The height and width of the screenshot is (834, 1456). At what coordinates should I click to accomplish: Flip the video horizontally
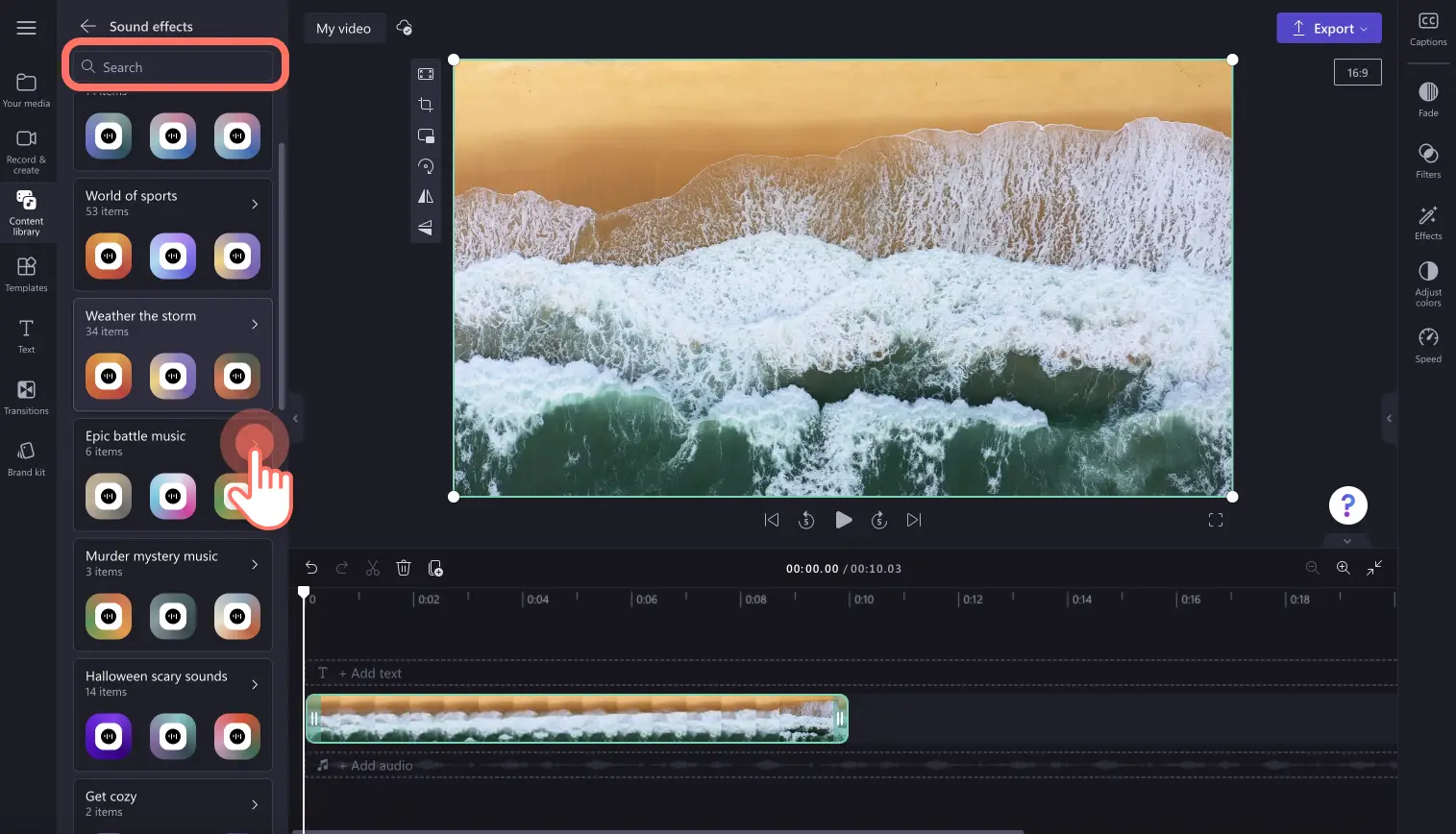[x=426, y=197]
